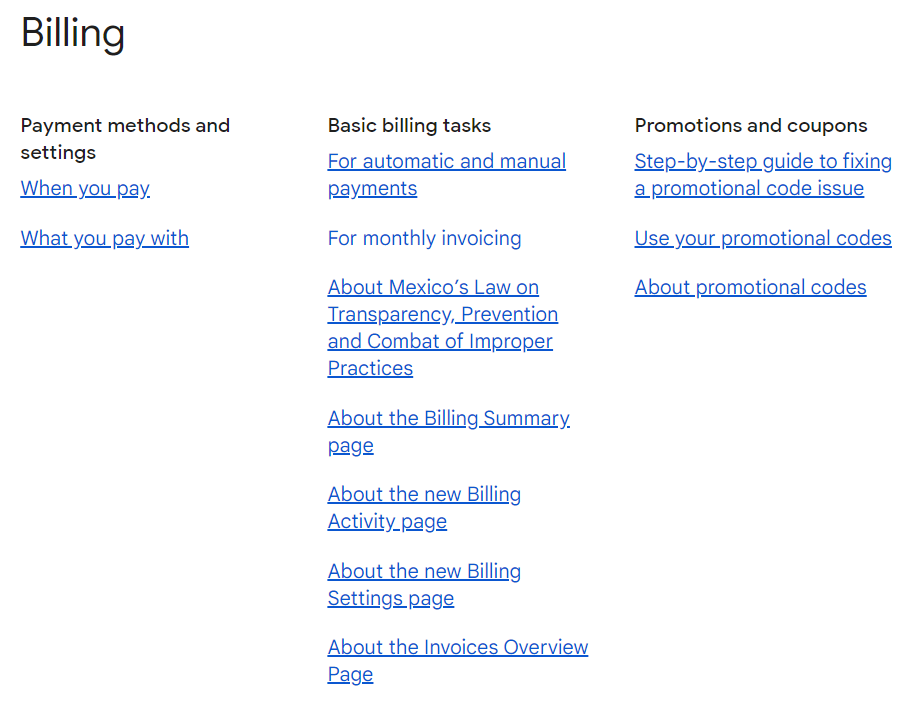Follow the Combat of Improper Practices link
Screen dimensions: 907x704
click(443, 327)
